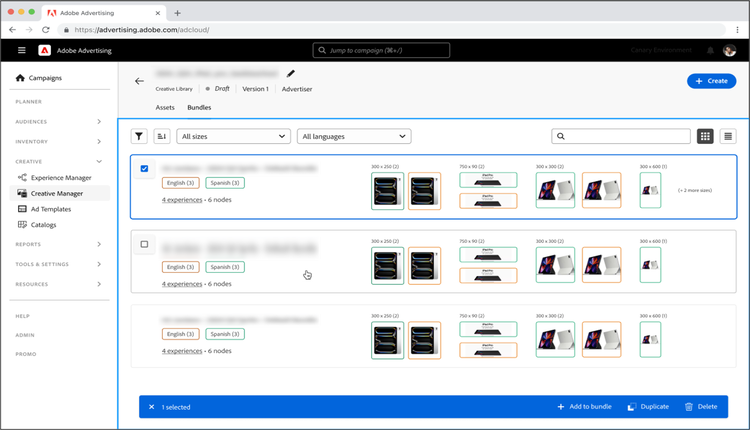The image size is (750, 430).
Task: Clear selection with the X in blue bar
Action: (x=152, y=407)
